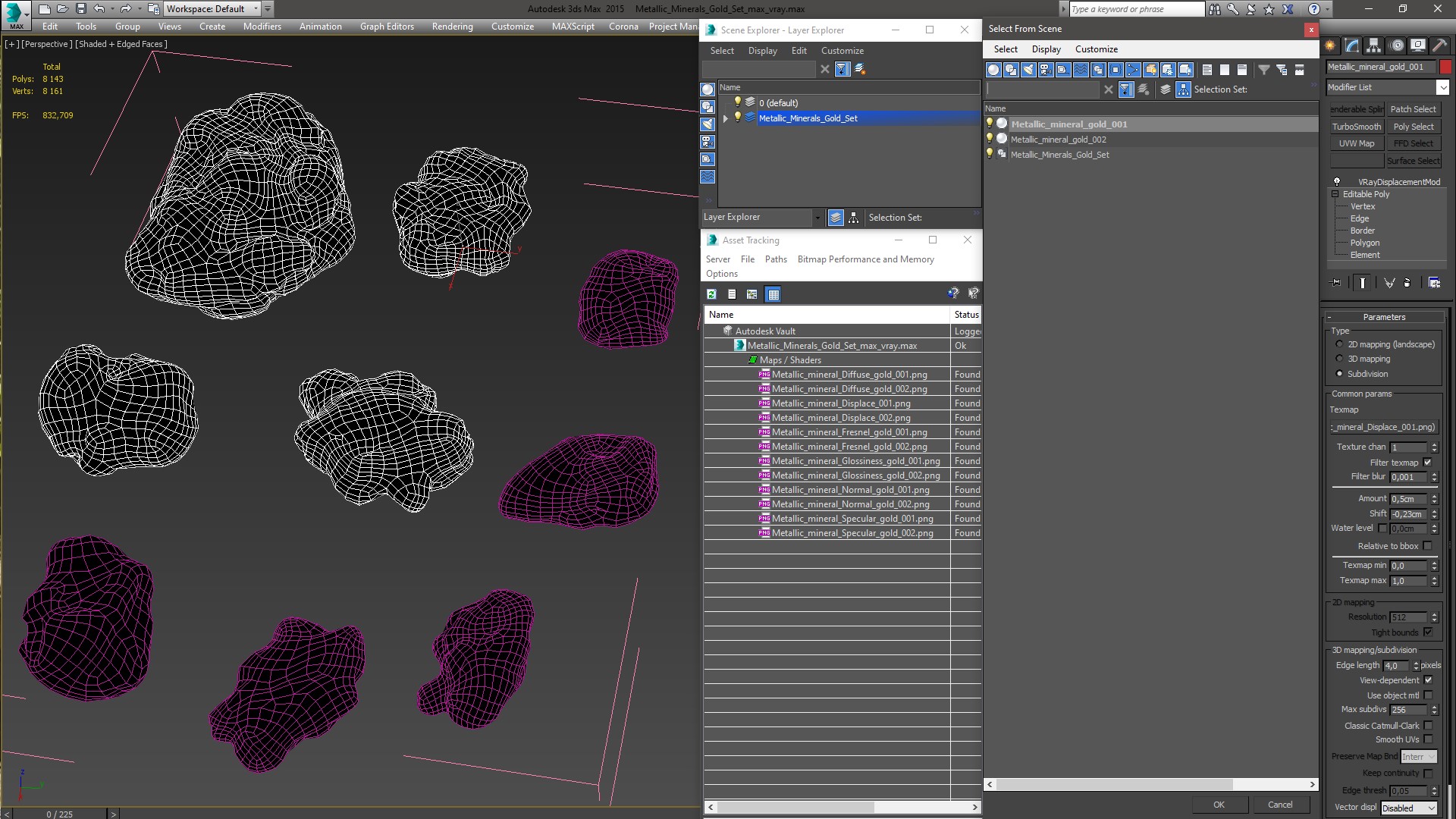Click Sort by Hierarchy icon in Select From Scene
Screen dimensions: 1456x819
(x=1183, y=89)
